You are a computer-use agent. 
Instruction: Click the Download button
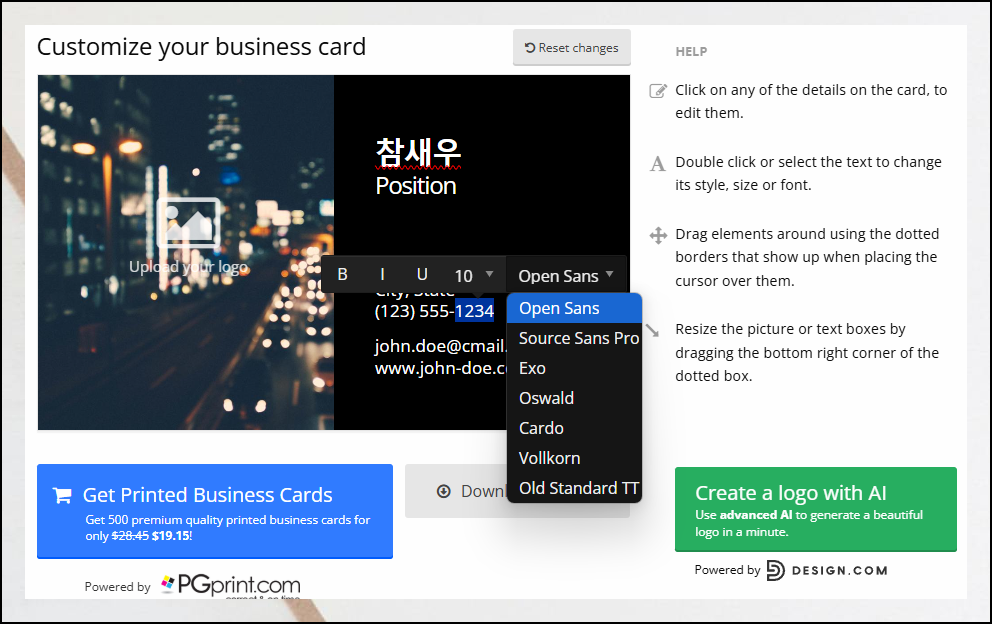pos(456,491)
